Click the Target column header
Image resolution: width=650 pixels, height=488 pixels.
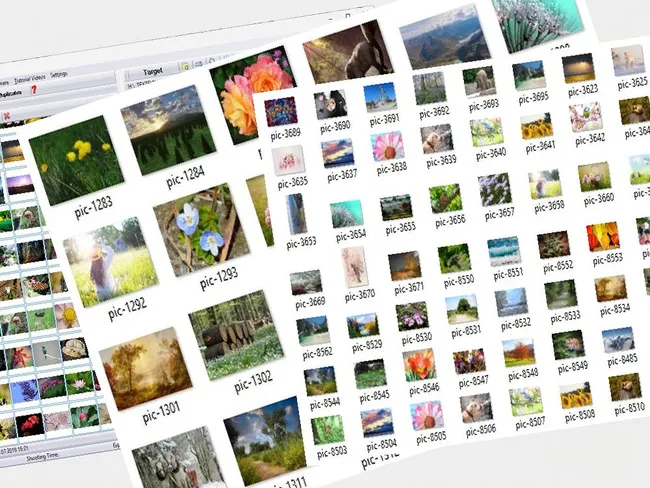[153, 72]
